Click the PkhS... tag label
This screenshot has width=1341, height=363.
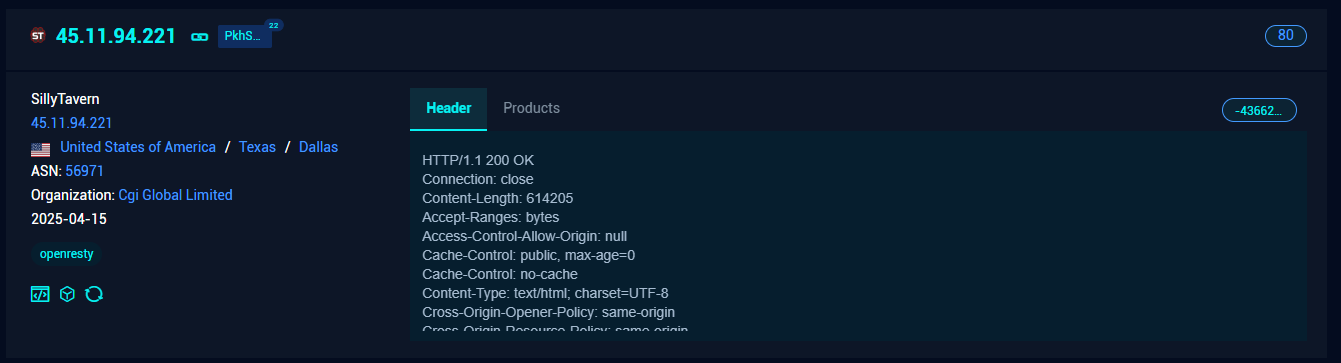click(245, 37)
